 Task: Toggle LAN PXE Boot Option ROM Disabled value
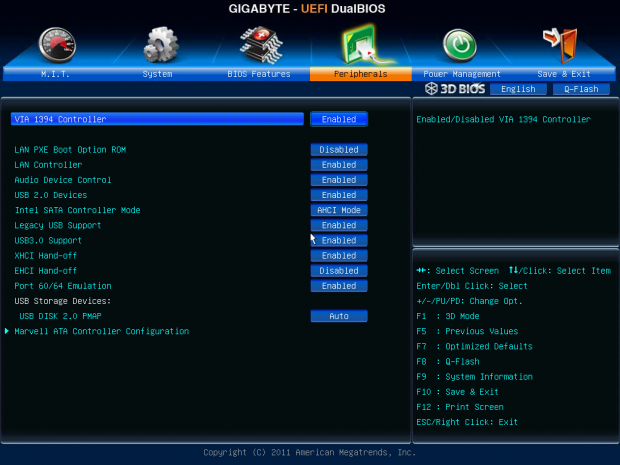(x=339, y=150)
